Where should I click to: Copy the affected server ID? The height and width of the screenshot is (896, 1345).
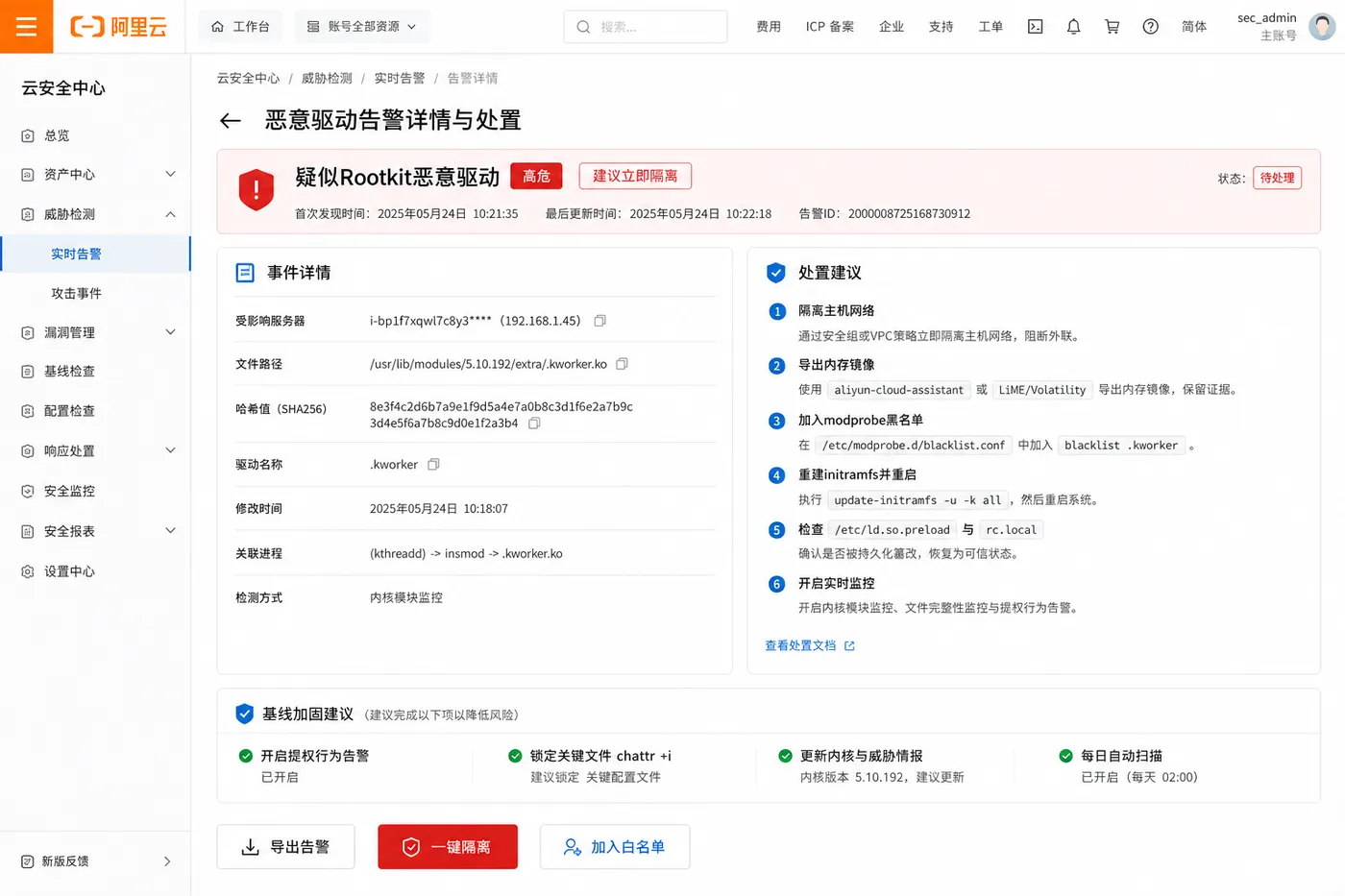point(599,321)
